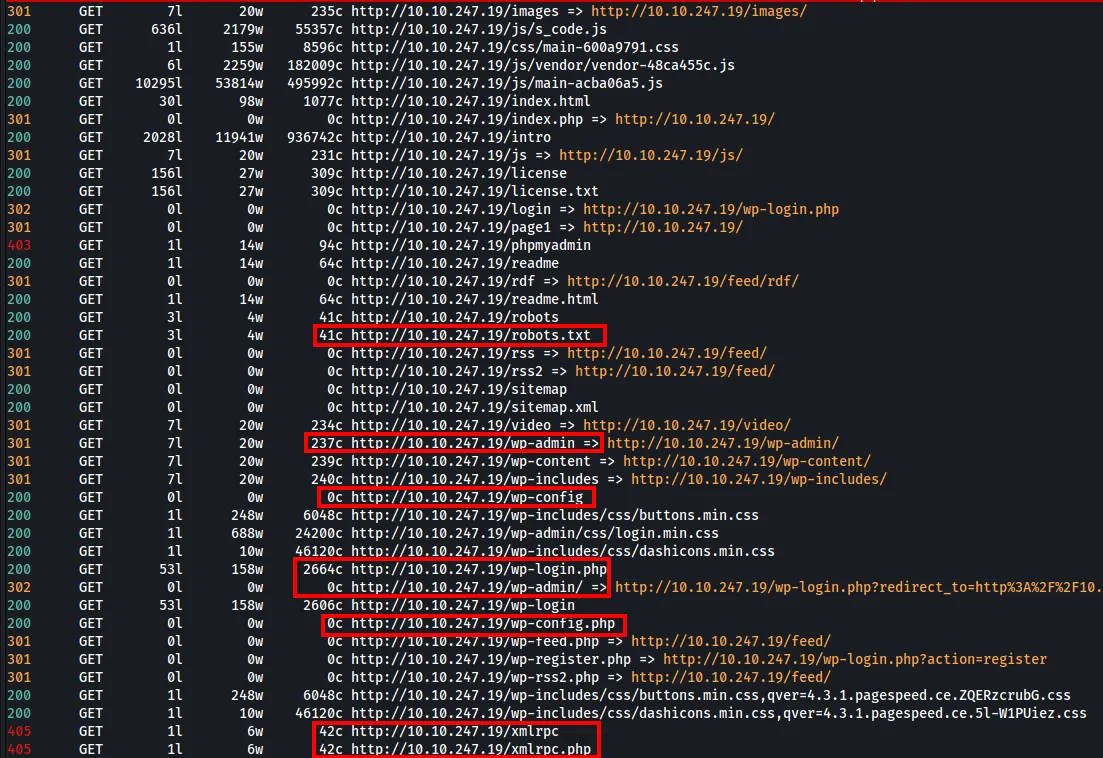
Task: Click the license.txt URL
Action: pyautogui.click(x=474, y=191)
